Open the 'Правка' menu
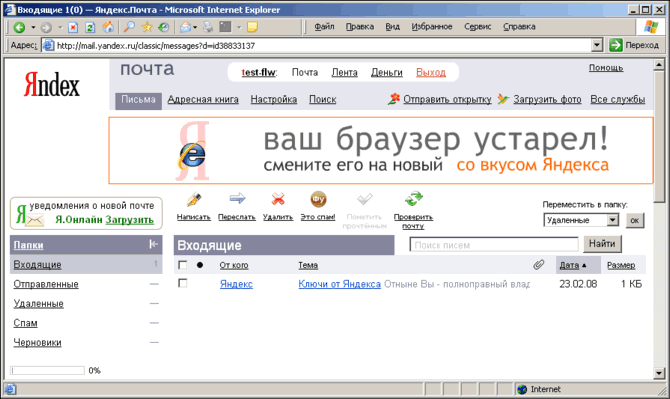Viewport: 670px width, 399px height. pos(360,26)
